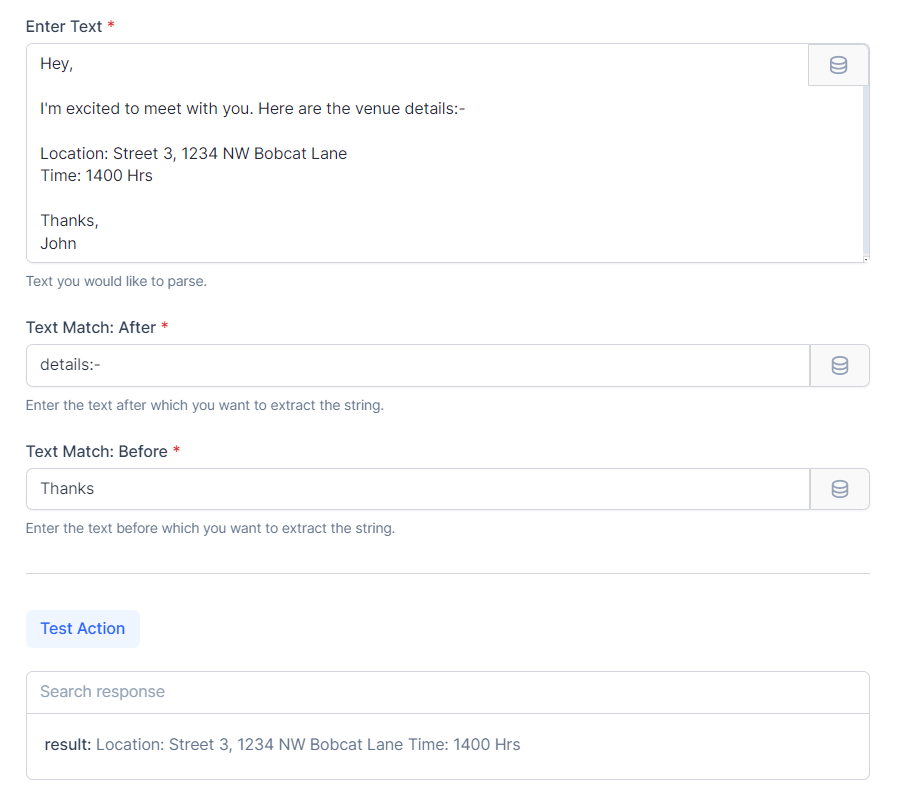Click the 'Text you would like to parse' hint
Screen dimensions: 899x801
click(x=116, y=282)
